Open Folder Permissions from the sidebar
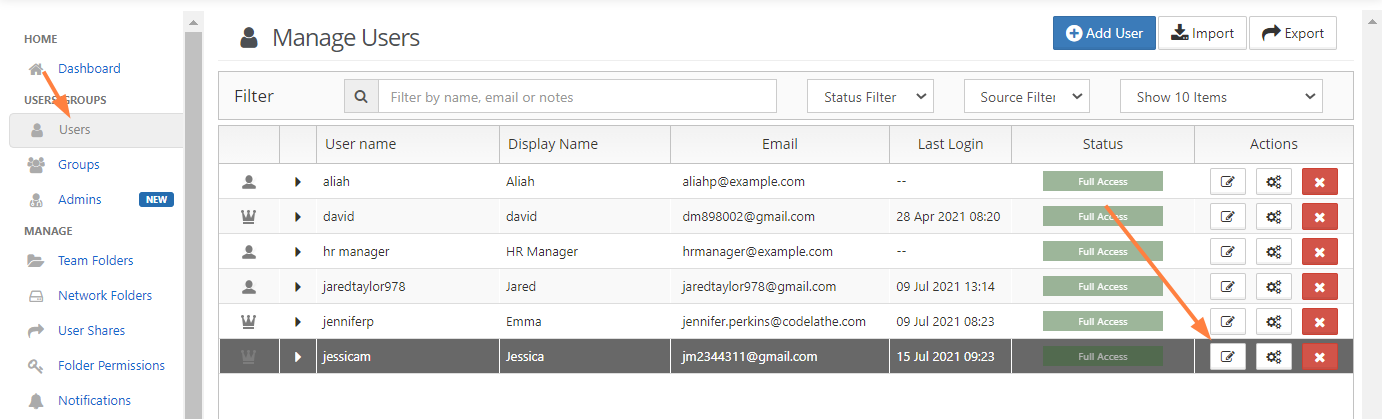 pos(111,366)
